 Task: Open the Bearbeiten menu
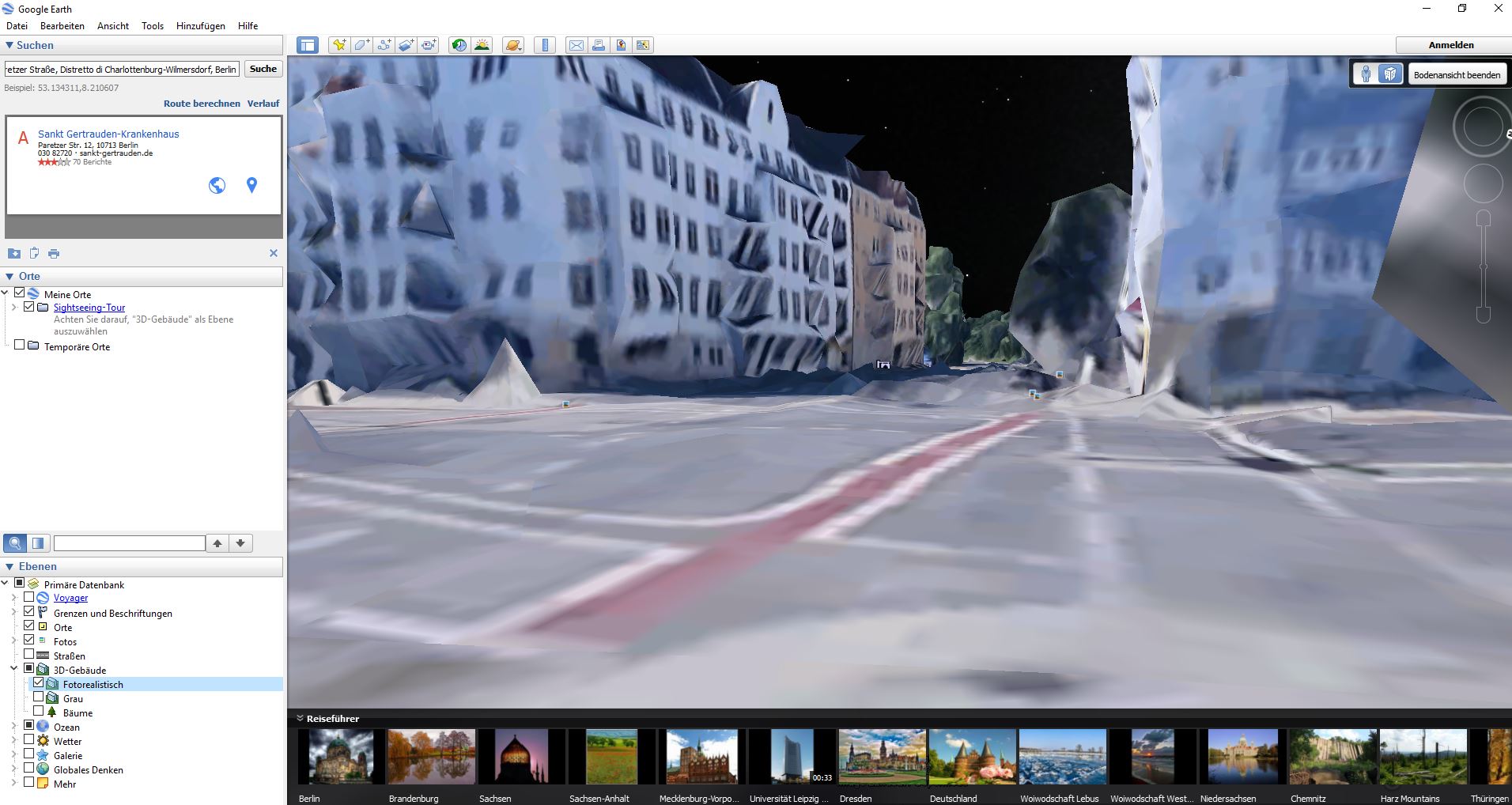(62, 26)
